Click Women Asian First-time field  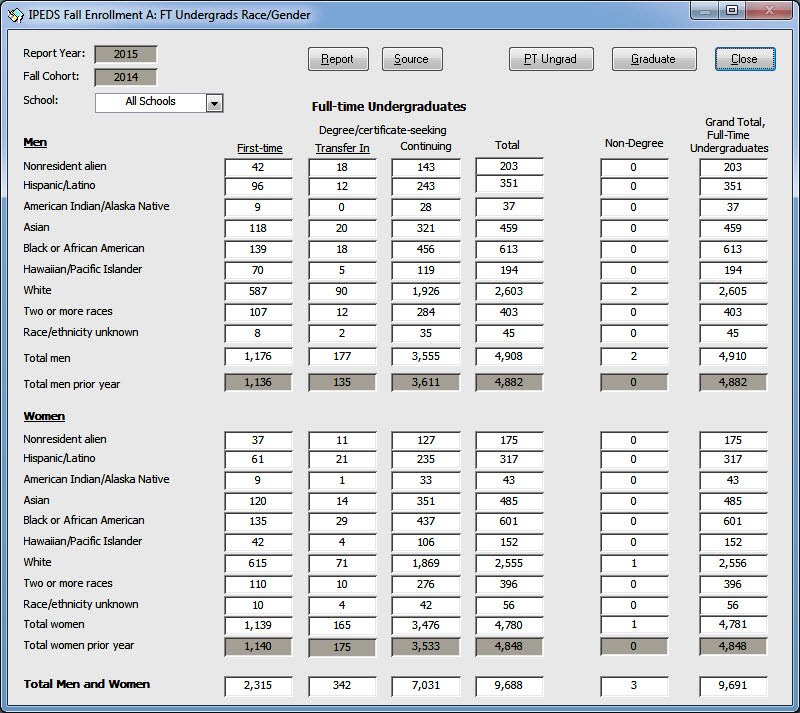tap(258, 501)
